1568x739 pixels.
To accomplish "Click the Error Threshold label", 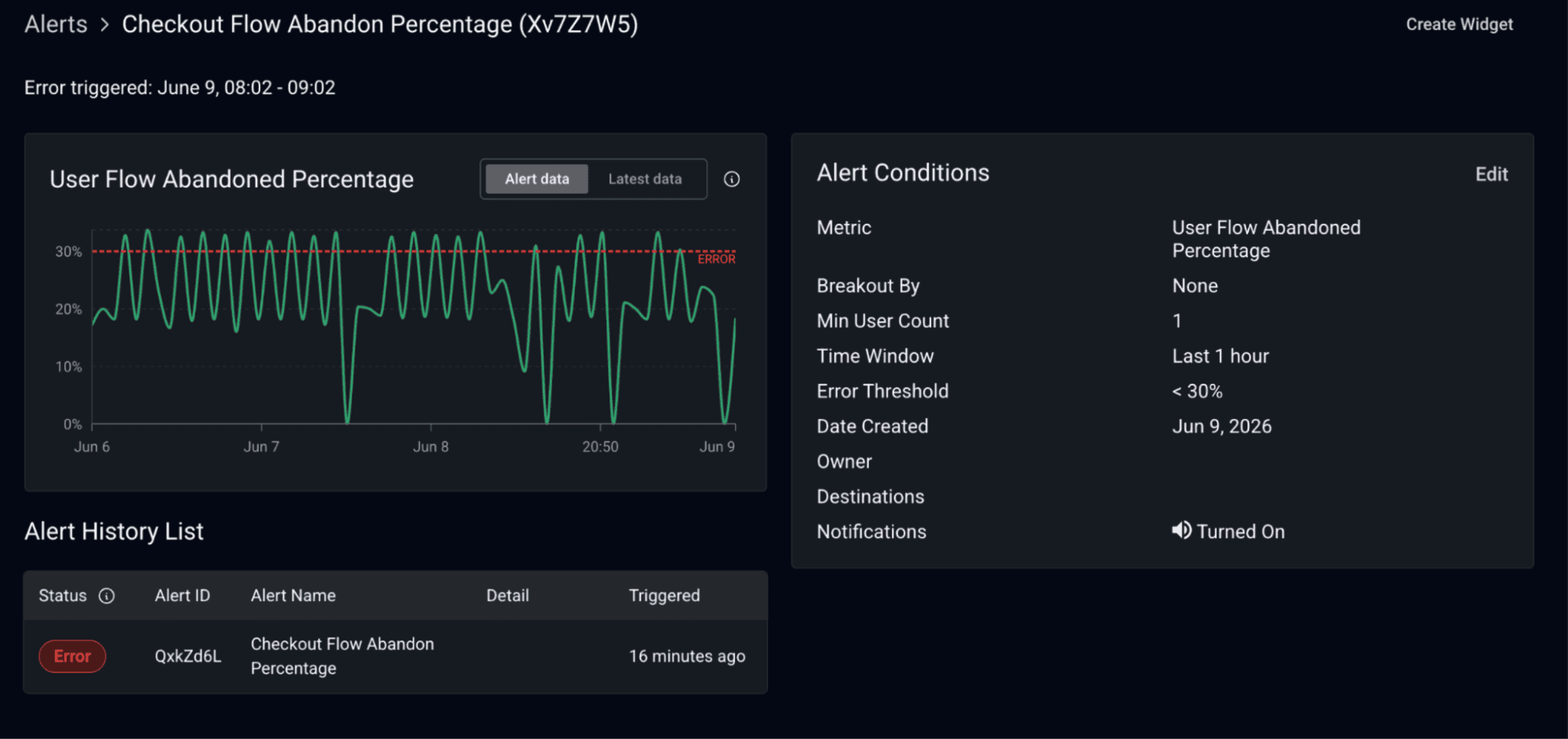I will pos(882,391).
